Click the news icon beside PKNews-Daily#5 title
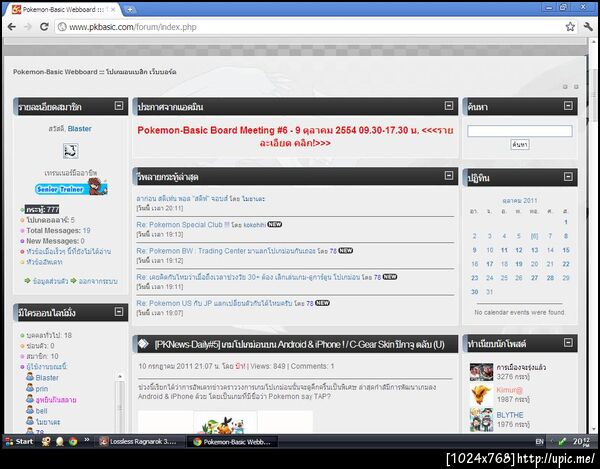The image size is (600, 469). tap(143, 344)
